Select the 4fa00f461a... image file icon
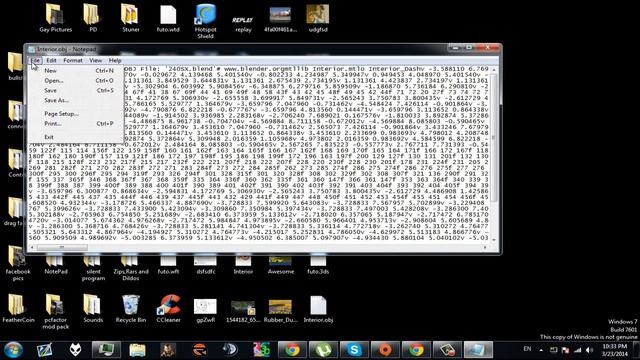This screenshot has width=640, height=360. pyautogui.click(x=280, y=18)
